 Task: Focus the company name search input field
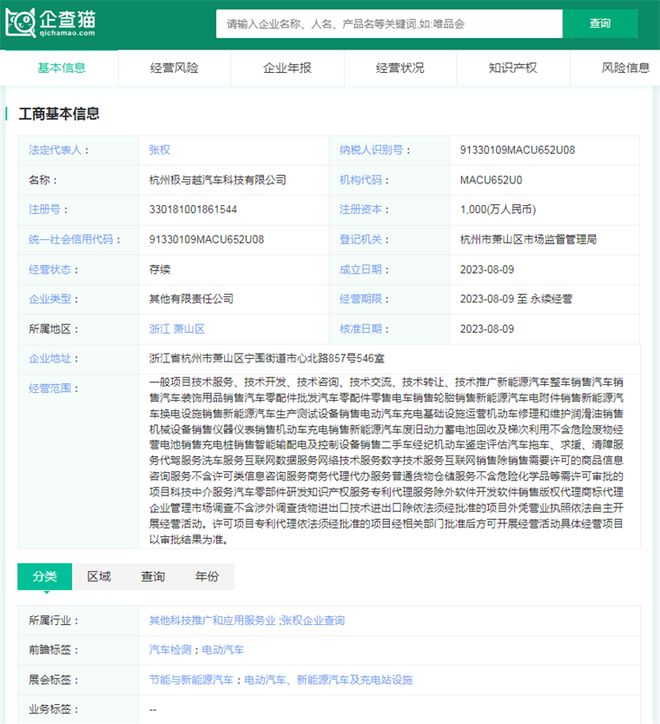[x=389, y=24]
